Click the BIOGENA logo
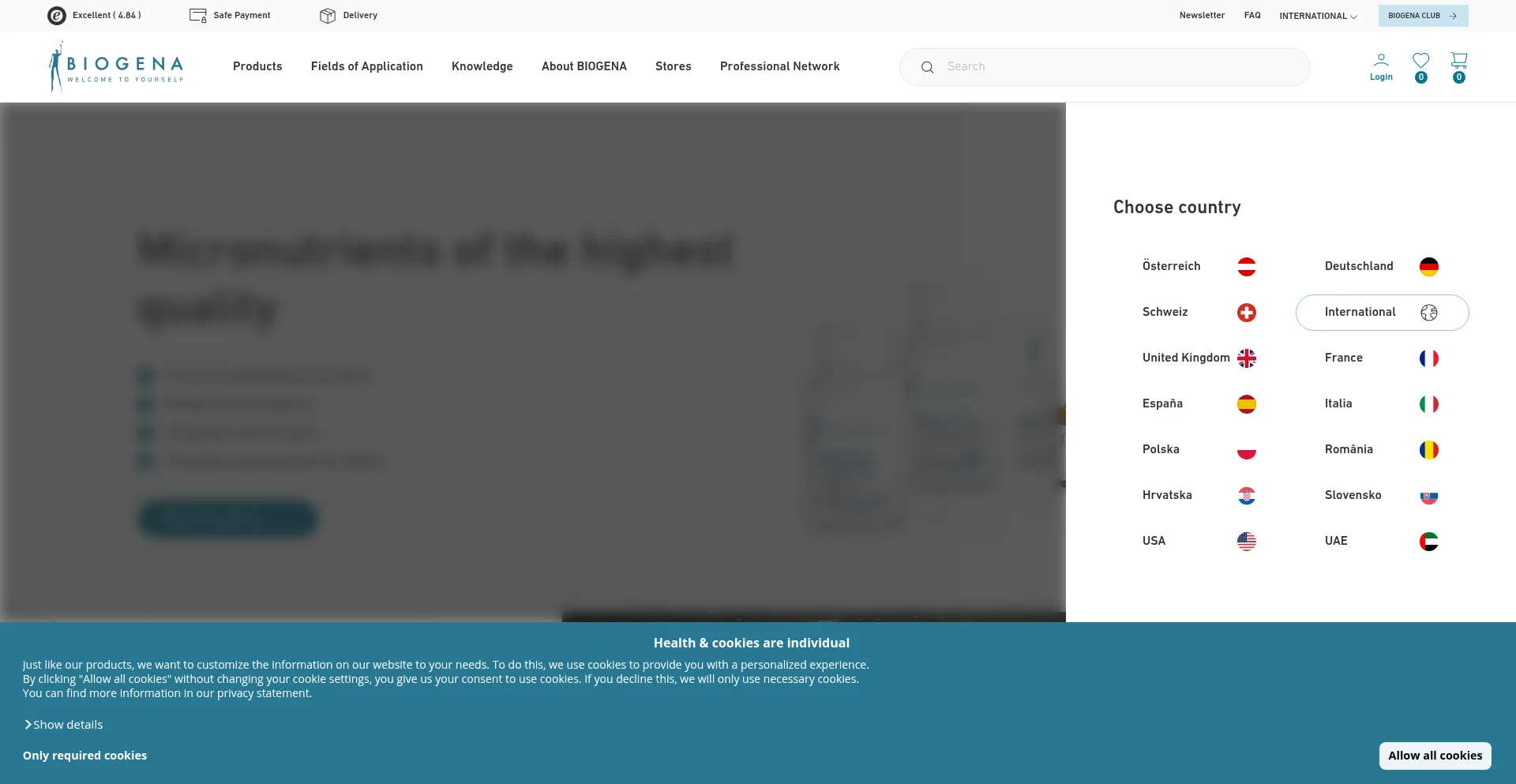1516x784 pixels. click(116, 67)
